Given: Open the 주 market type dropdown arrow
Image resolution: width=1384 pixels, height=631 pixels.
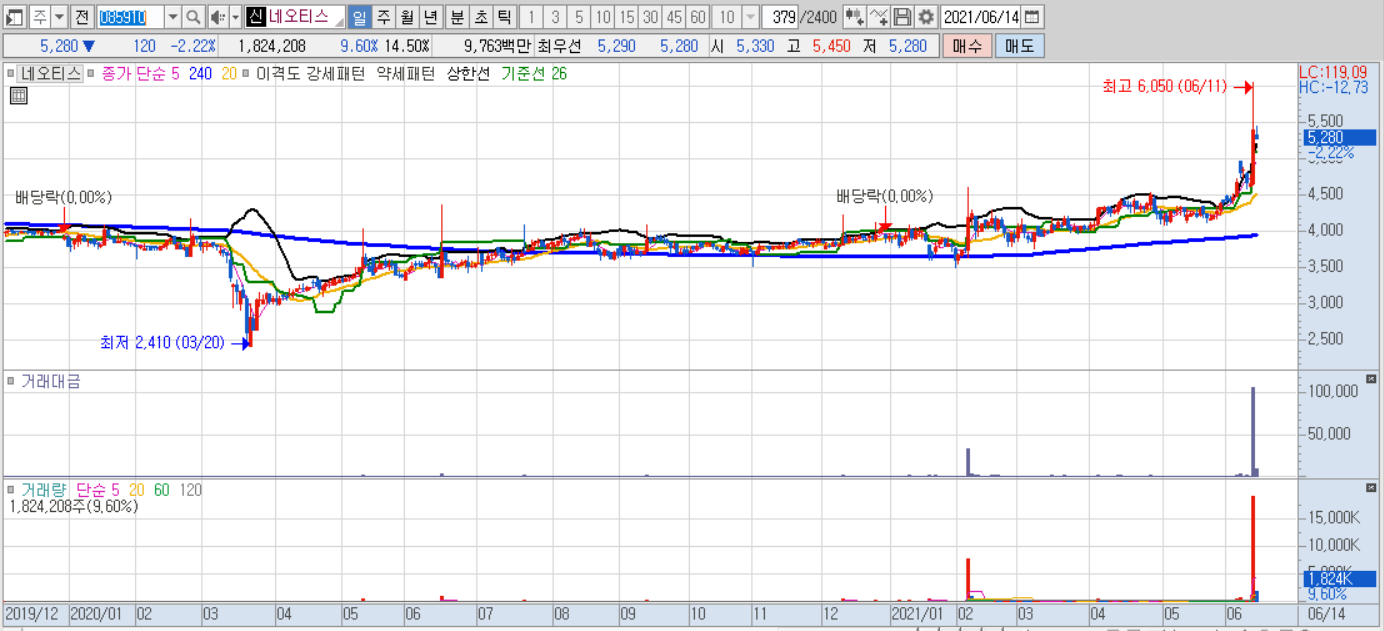Looking at the screenshot, I should pos(59,17).
